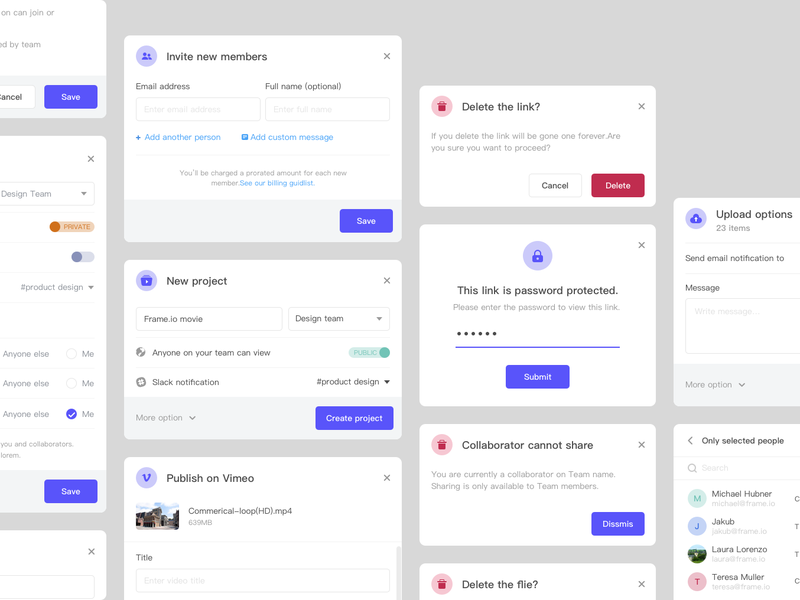Click the New project video icon

147,281
